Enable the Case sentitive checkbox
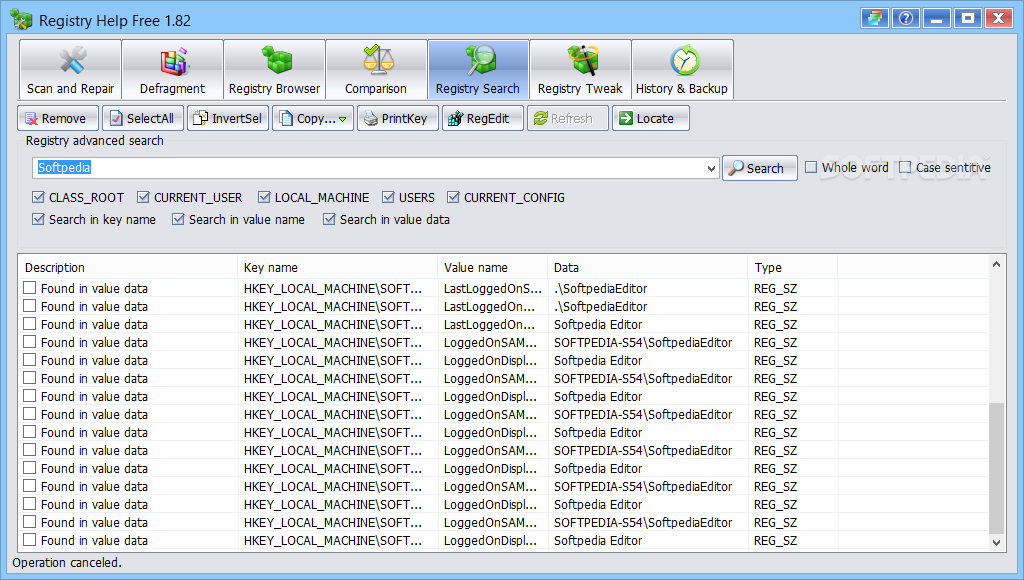 coord(905,167)
